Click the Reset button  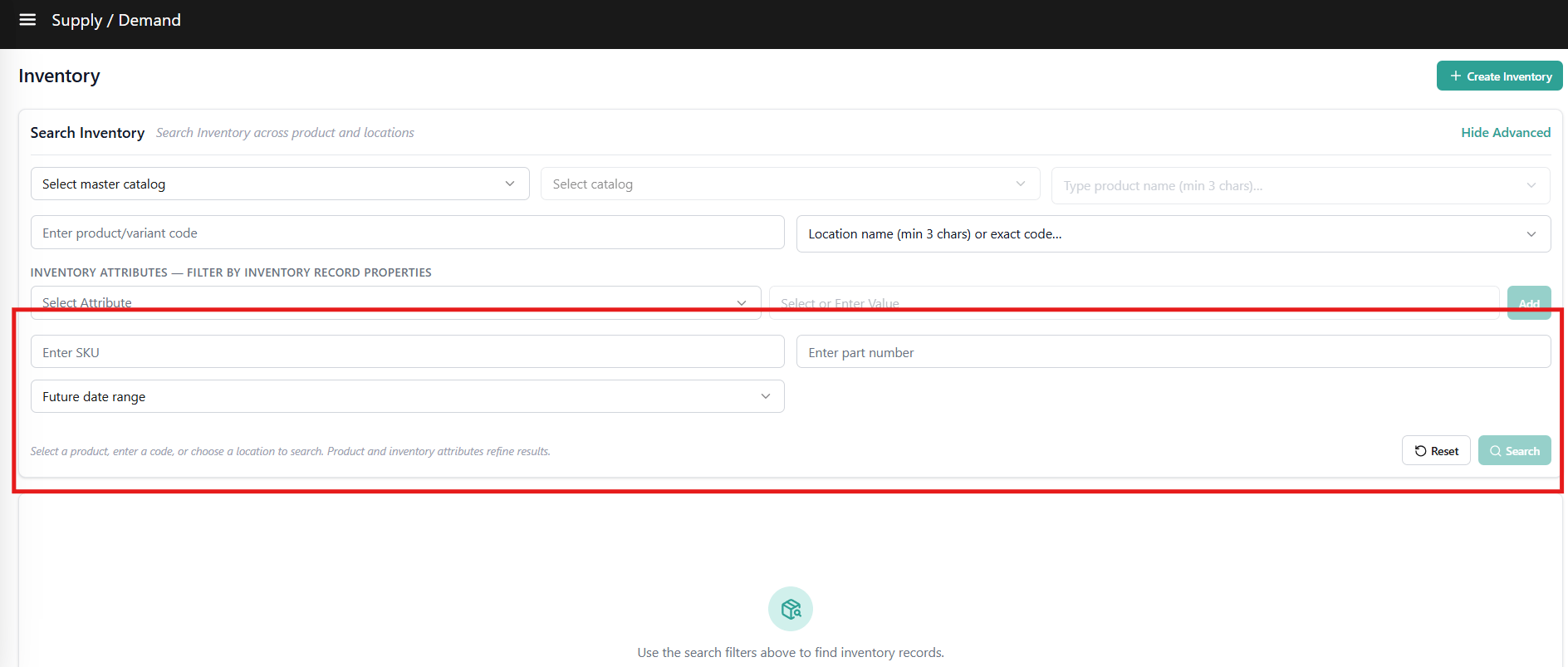point(1436,451)
